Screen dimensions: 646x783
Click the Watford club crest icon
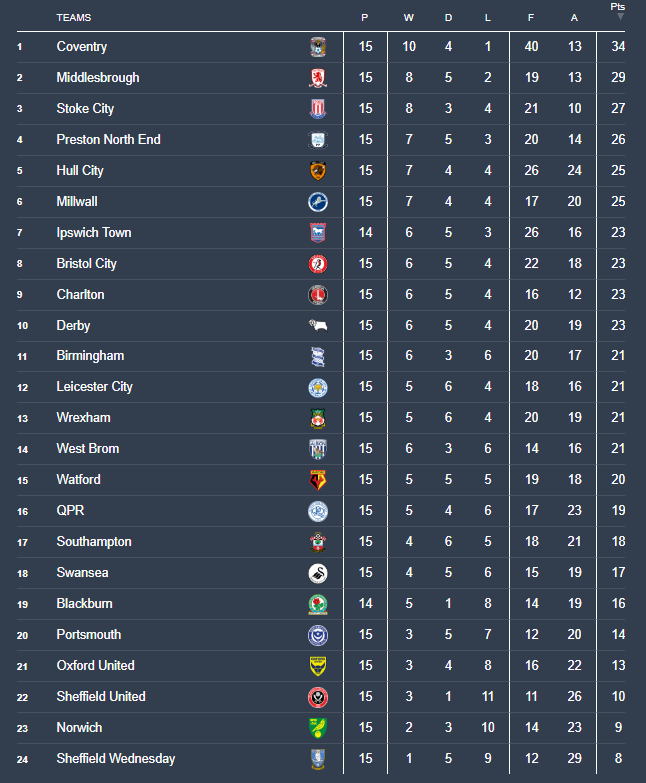318,480
